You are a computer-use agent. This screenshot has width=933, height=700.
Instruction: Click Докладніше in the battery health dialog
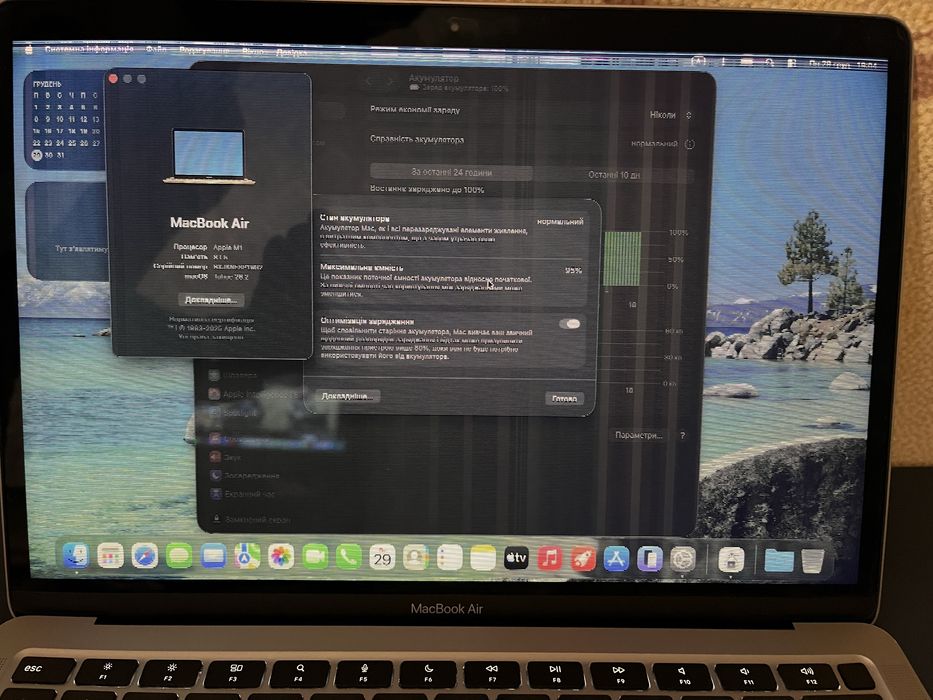pos(347,396)
